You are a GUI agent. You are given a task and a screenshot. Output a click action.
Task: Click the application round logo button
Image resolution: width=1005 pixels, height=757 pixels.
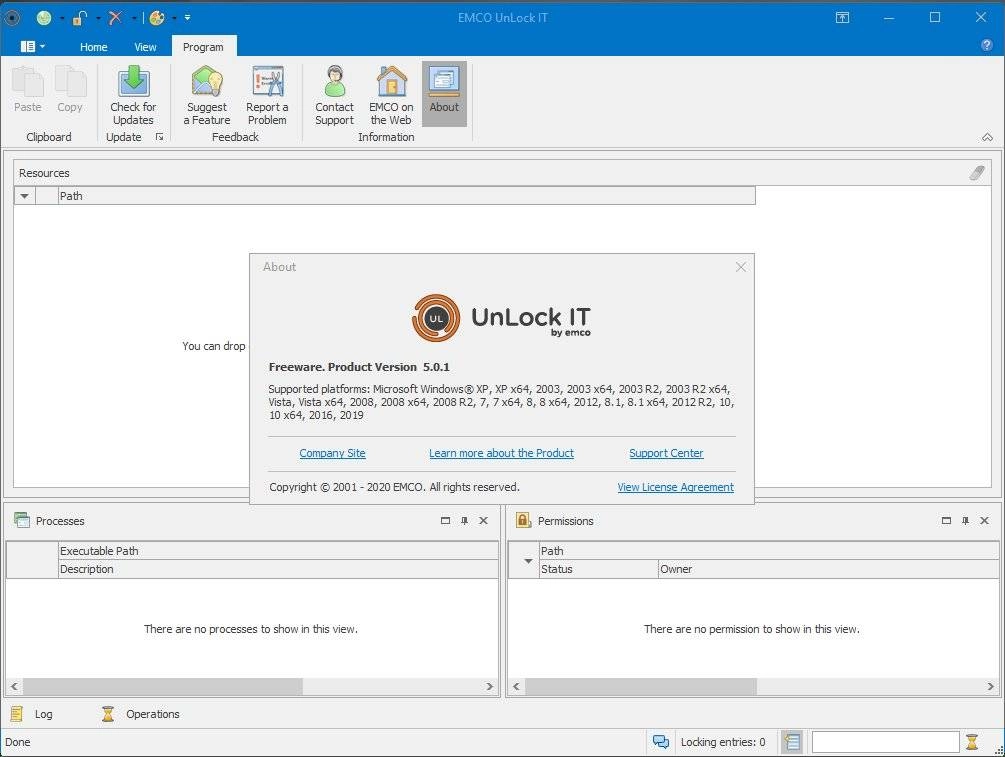point(12,17)
